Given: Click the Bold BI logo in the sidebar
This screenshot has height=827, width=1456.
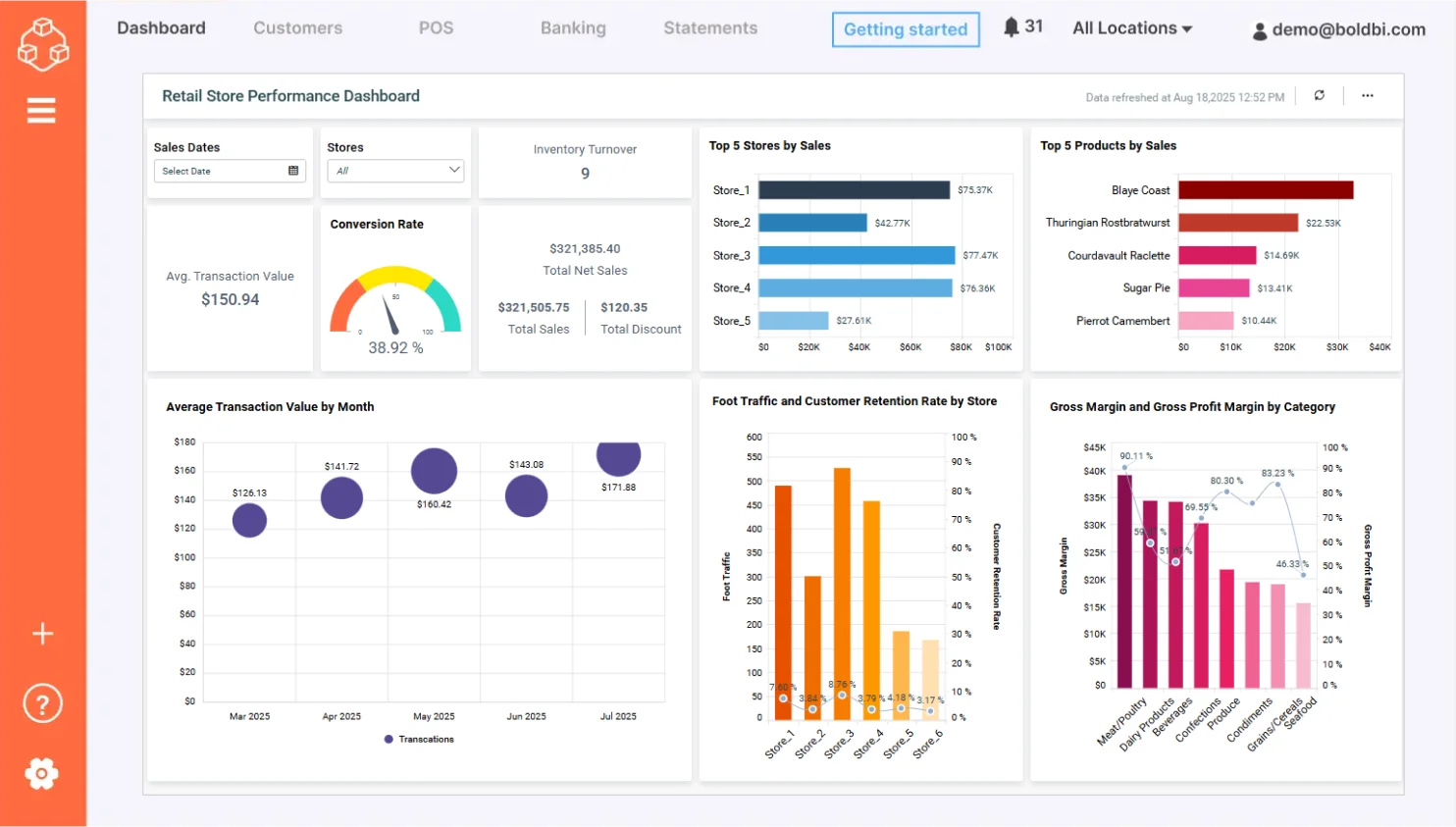Looking at the screenshot, I should pos(42,44).
